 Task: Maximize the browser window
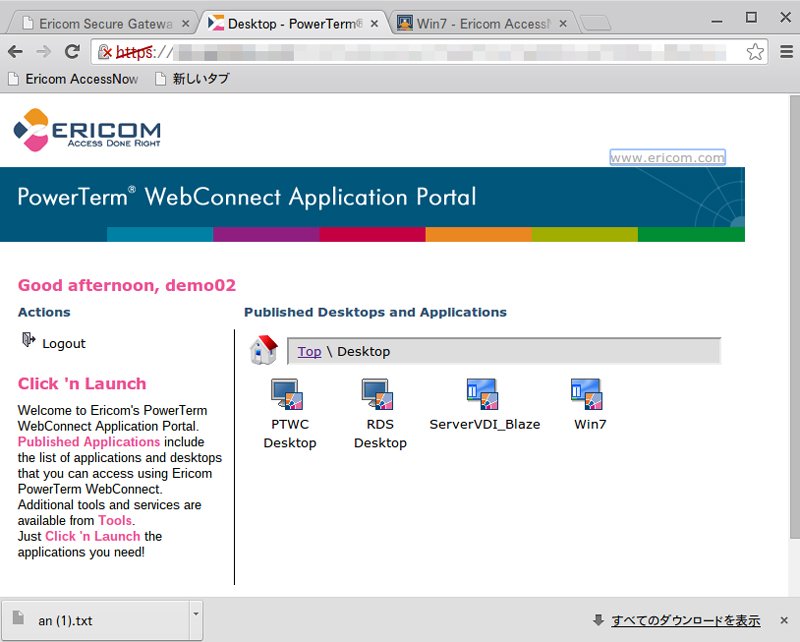(751, 18)
